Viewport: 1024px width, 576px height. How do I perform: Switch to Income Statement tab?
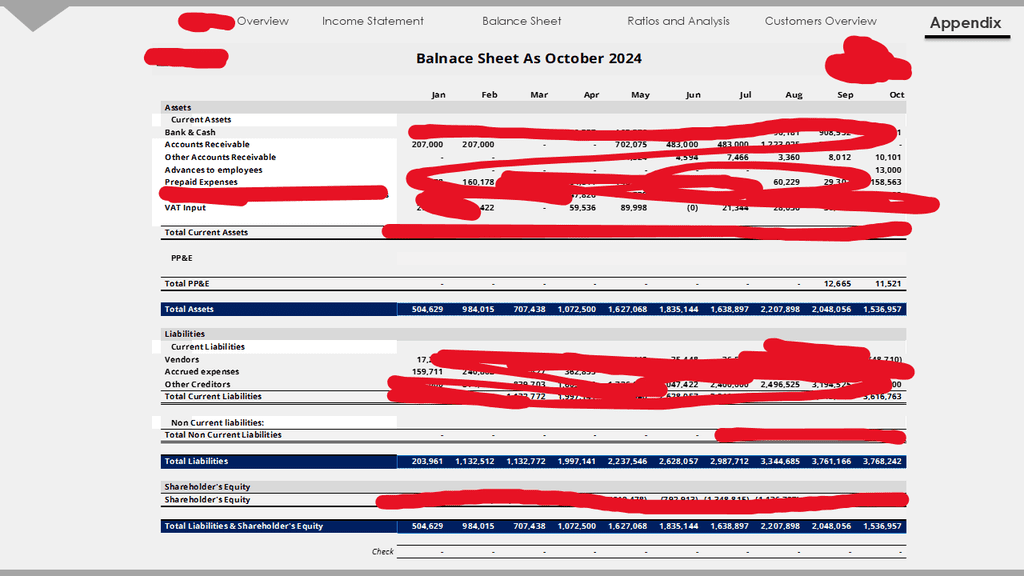[x=372, y=21]
